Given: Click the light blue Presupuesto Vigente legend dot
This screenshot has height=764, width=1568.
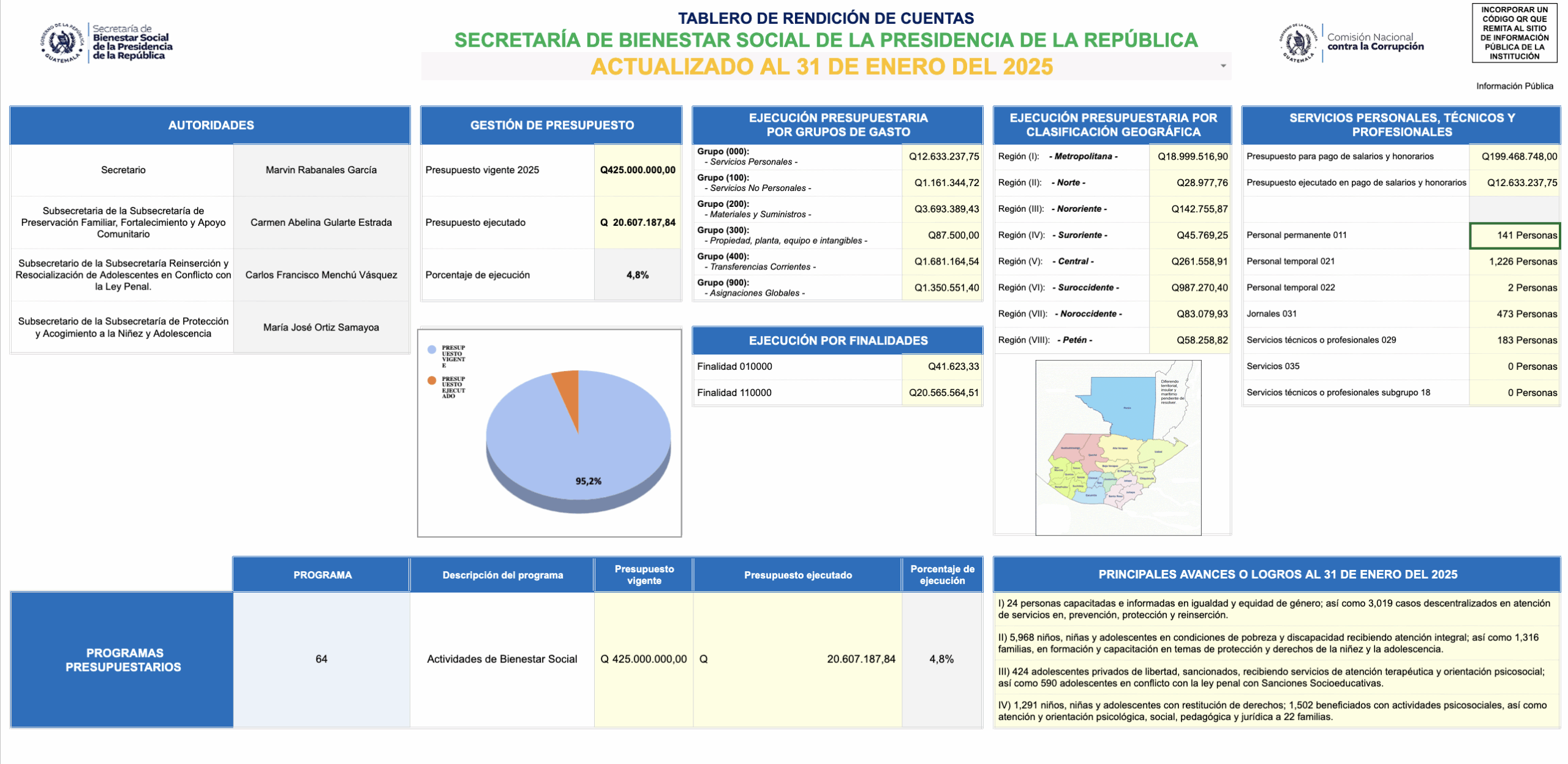Looking at the screenshot, I should [432, 350].
